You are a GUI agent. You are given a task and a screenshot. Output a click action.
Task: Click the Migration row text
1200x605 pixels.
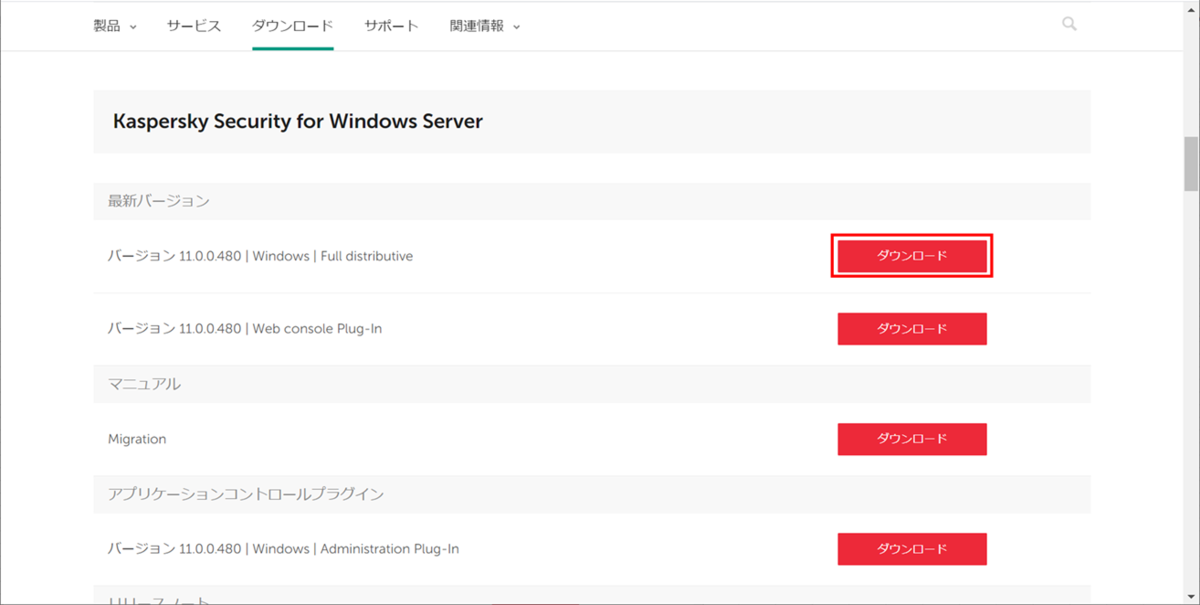coord(137,439)
